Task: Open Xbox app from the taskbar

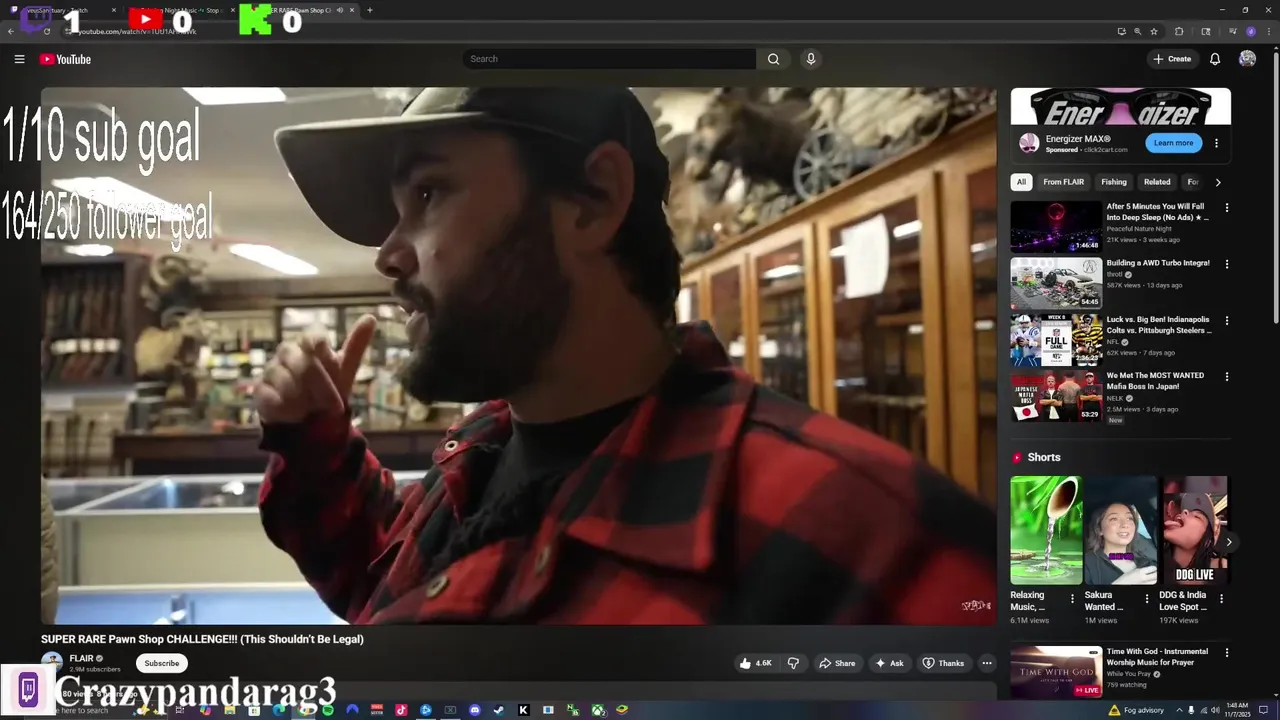Action: [x=597, y=710]
